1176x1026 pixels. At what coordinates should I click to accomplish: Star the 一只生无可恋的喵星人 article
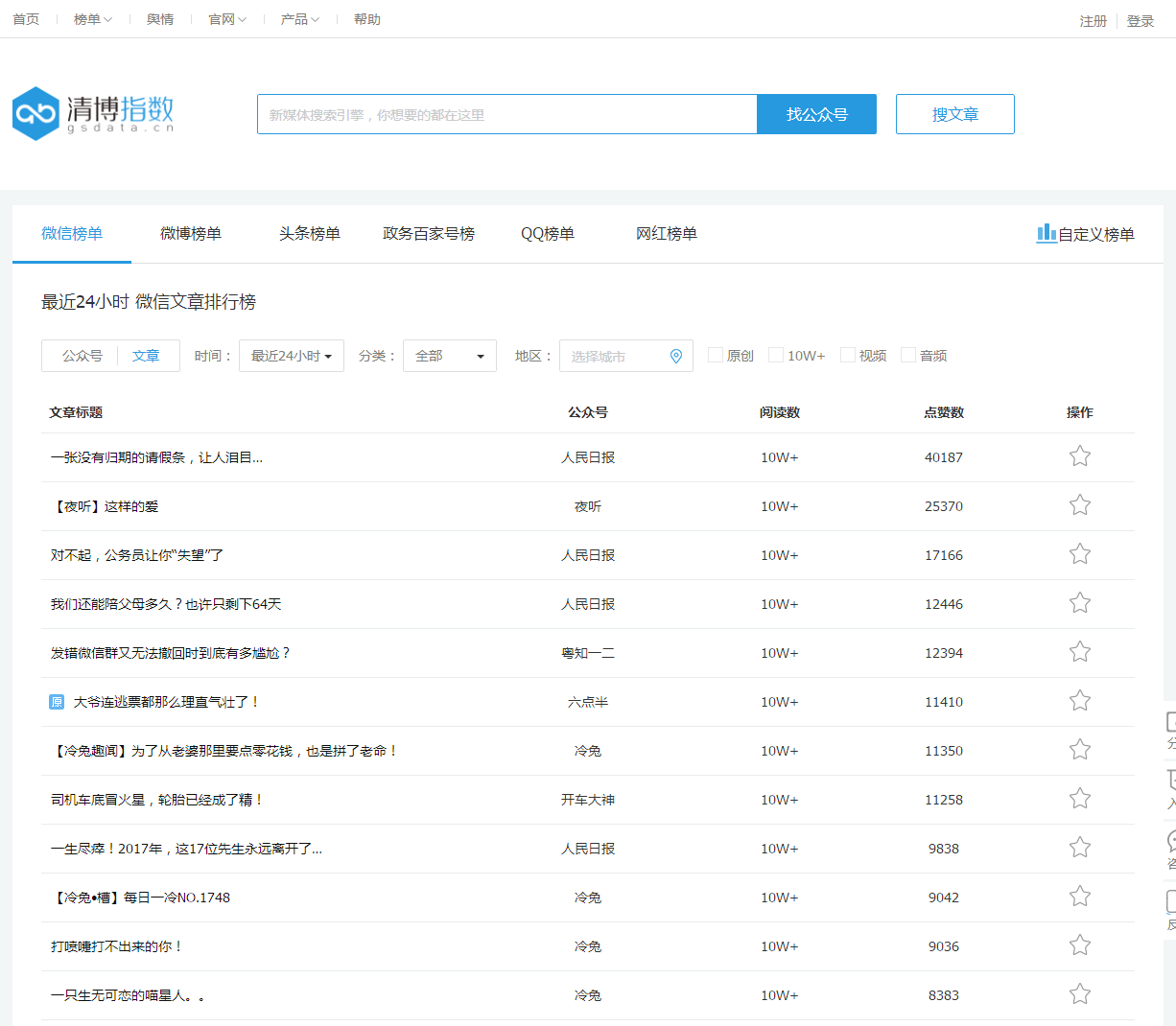(1080, 994)
